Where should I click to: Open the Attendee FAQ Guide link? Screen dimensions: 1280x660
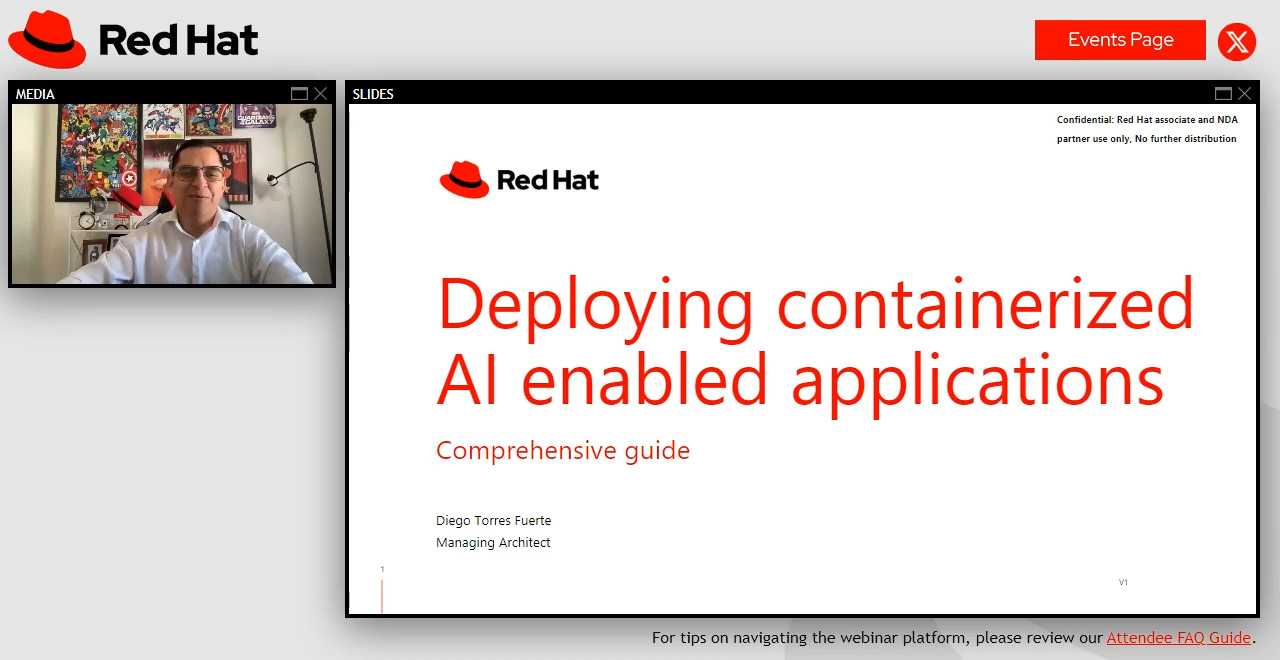1178,638
